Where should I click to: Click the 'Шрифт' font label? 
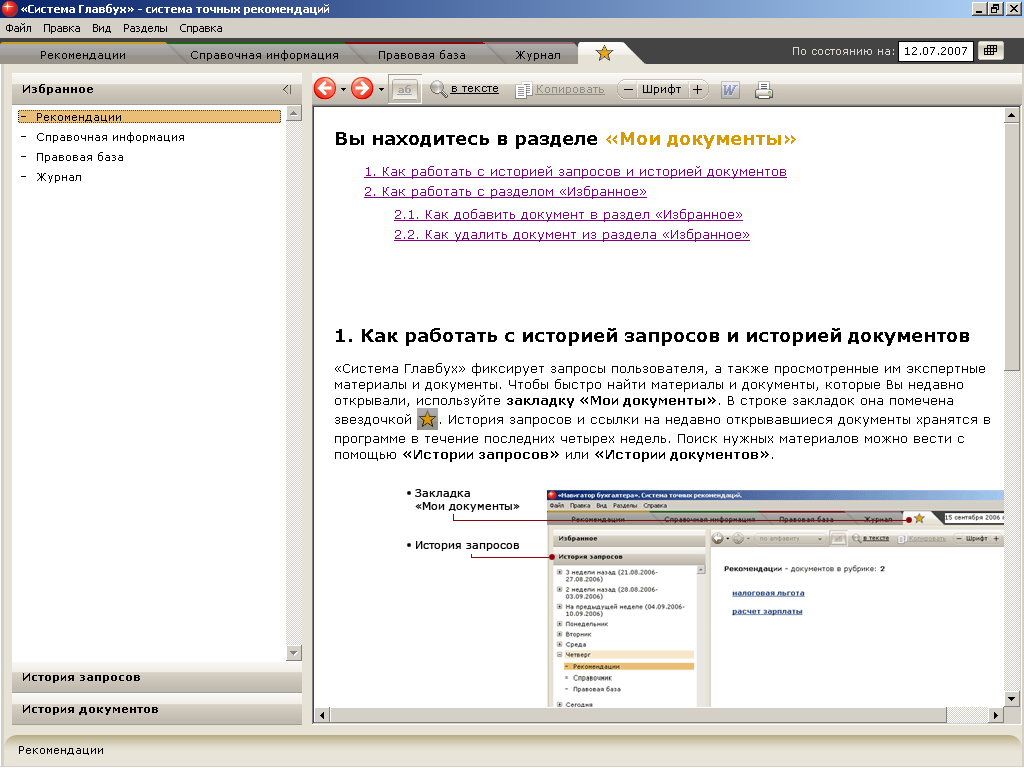click(x=661, y=89)
